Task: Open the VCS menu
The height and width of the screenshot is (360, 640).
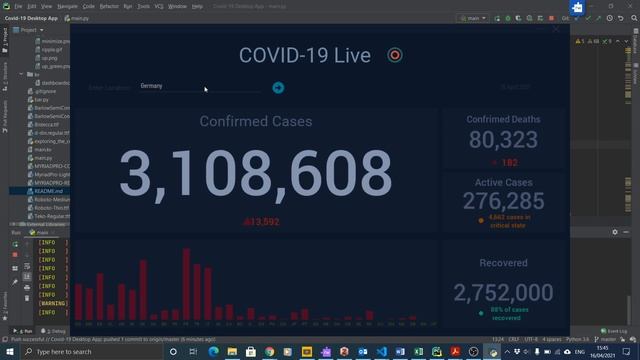Action: (x=159, y=7)
